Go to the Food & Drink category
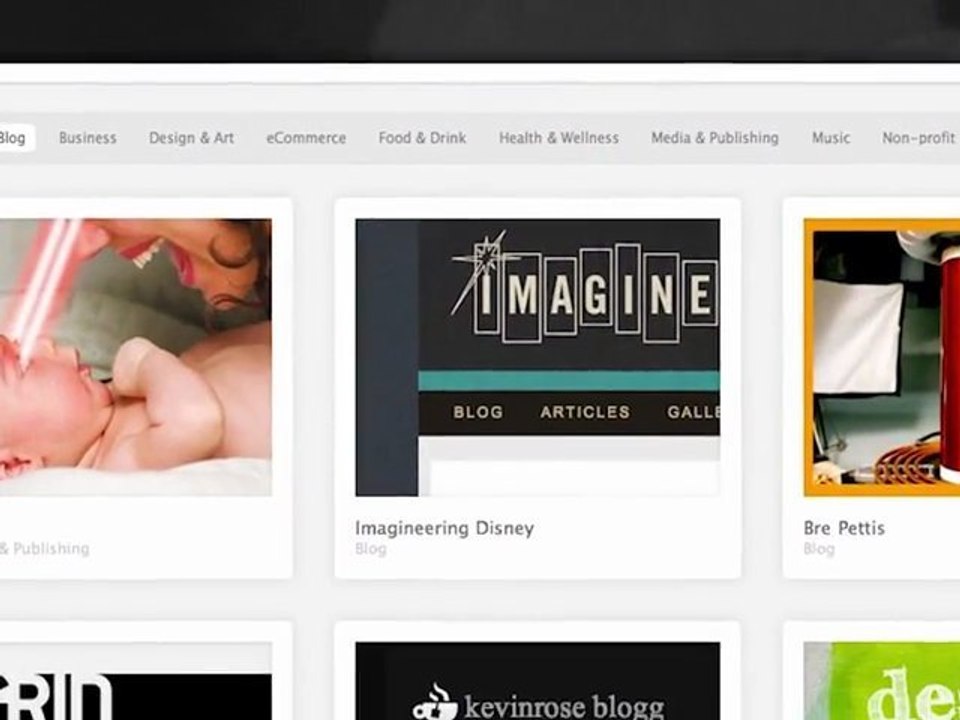 (422, 138)
